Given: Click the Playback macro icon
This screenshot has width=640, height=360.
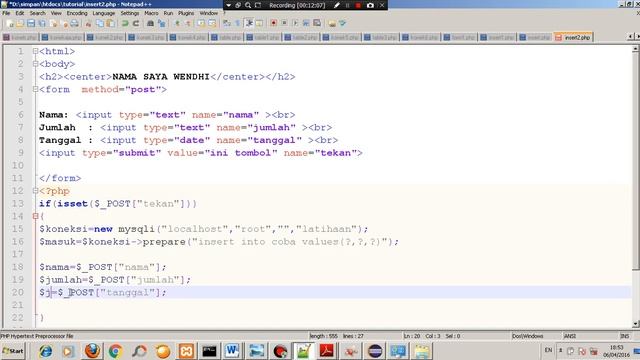Looking at the screenshot, I should pos(296,23).
